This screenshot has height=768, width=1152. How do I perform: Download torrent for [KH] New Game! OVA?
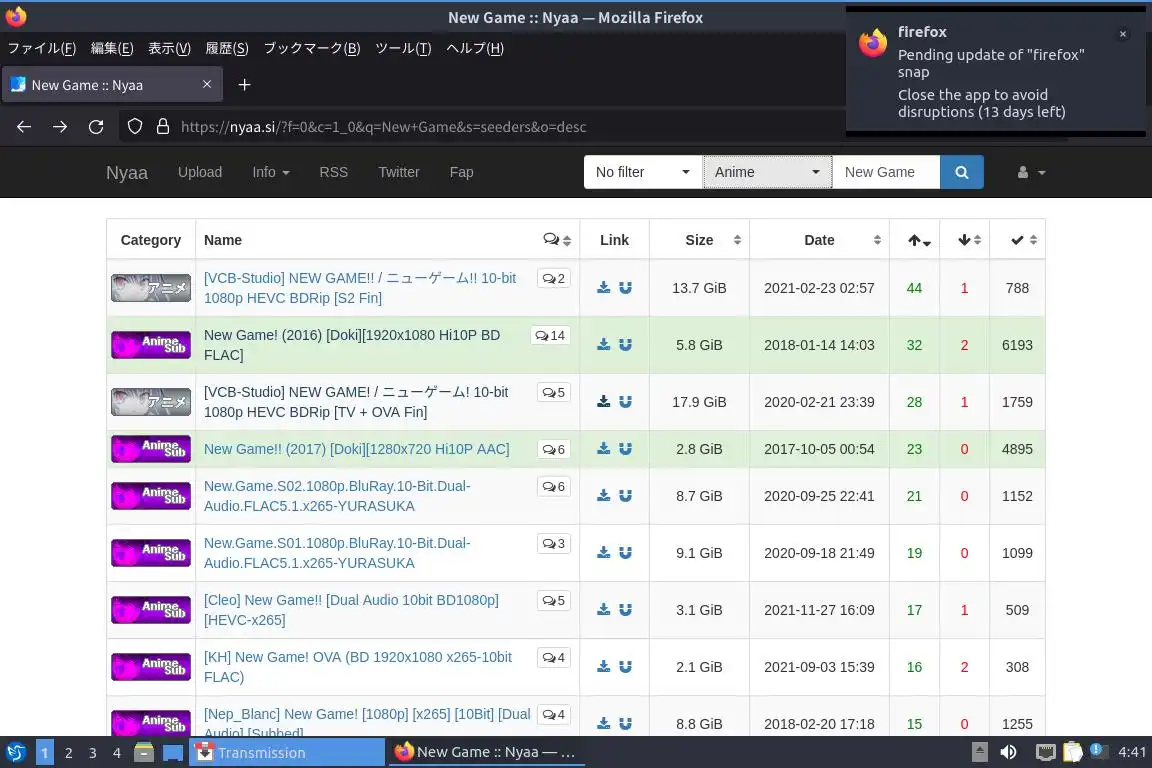[x=603, y=667]
